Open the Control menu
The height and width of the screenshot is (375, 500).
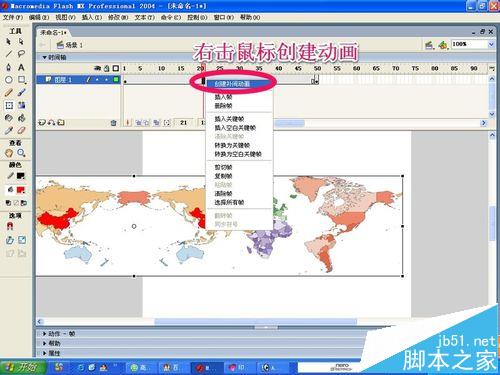tap(197, 17)
